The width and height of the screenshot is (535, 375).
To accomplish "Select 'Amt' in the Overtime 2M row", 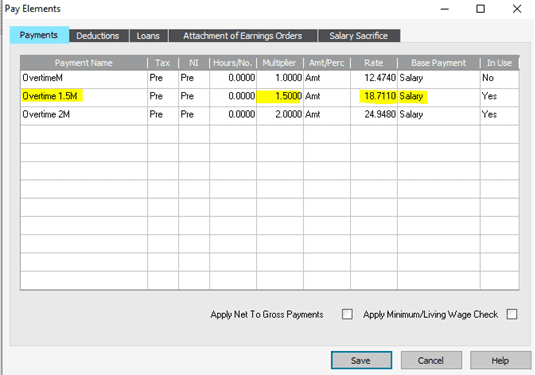I will [327, 115].
